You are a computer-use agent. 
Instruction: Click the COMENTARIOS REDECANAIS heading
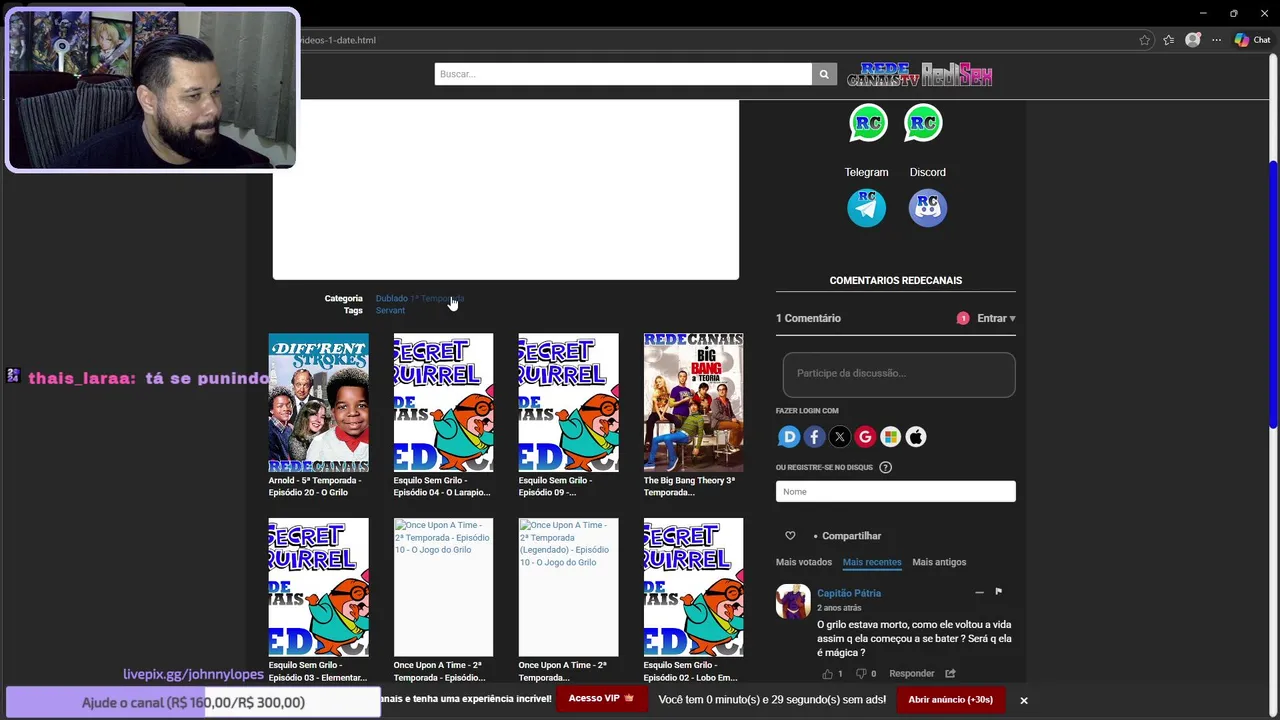point(896,280)
